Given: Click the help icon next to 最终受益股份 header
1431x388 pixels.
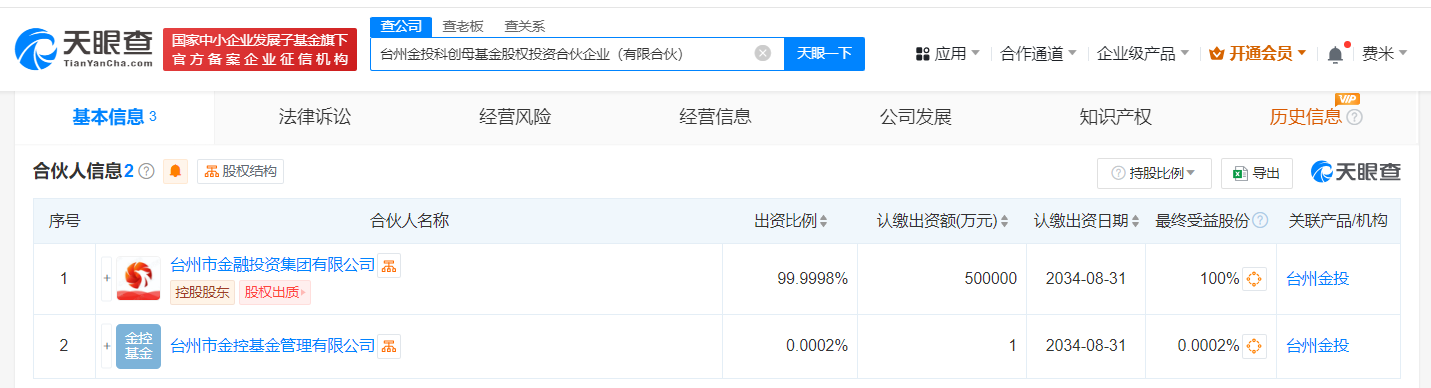Looking at the screenshot, I should [1260, 221].
